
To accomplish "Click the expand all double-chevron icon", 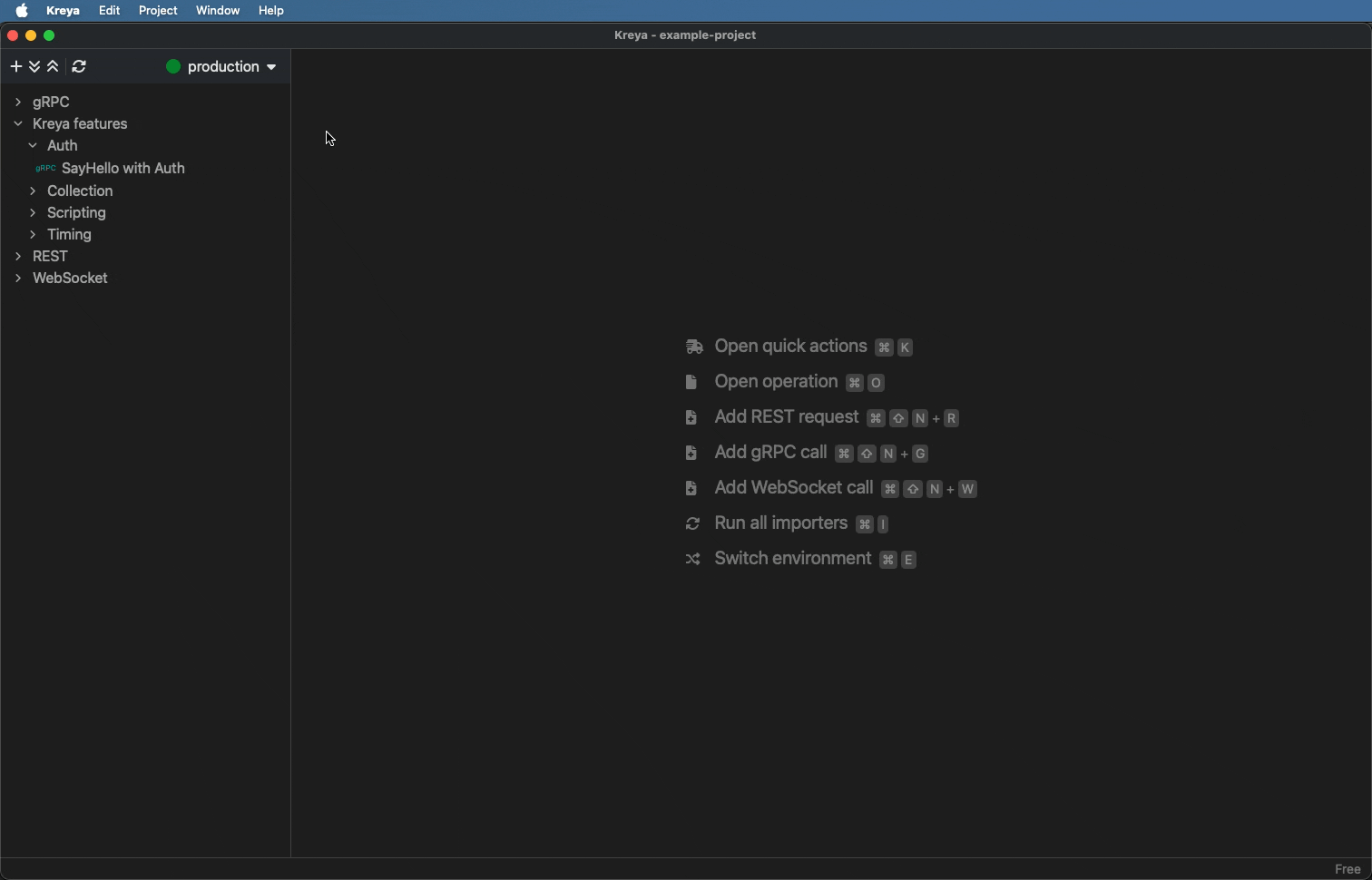I will pyautogui.click(x=34, y=66).
